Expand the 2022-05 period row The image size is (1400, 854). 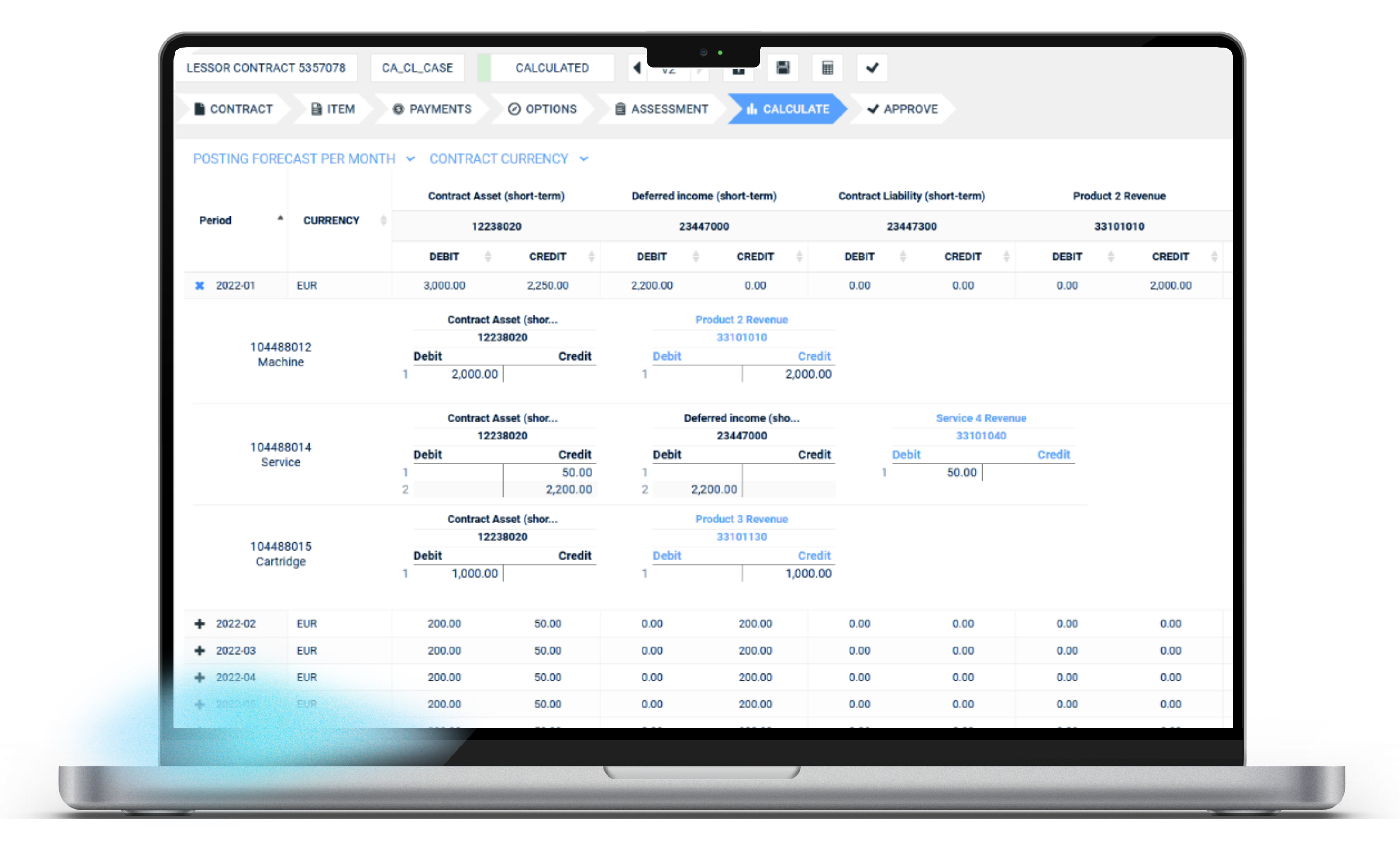pyautogui.click(x=200, y=704)
